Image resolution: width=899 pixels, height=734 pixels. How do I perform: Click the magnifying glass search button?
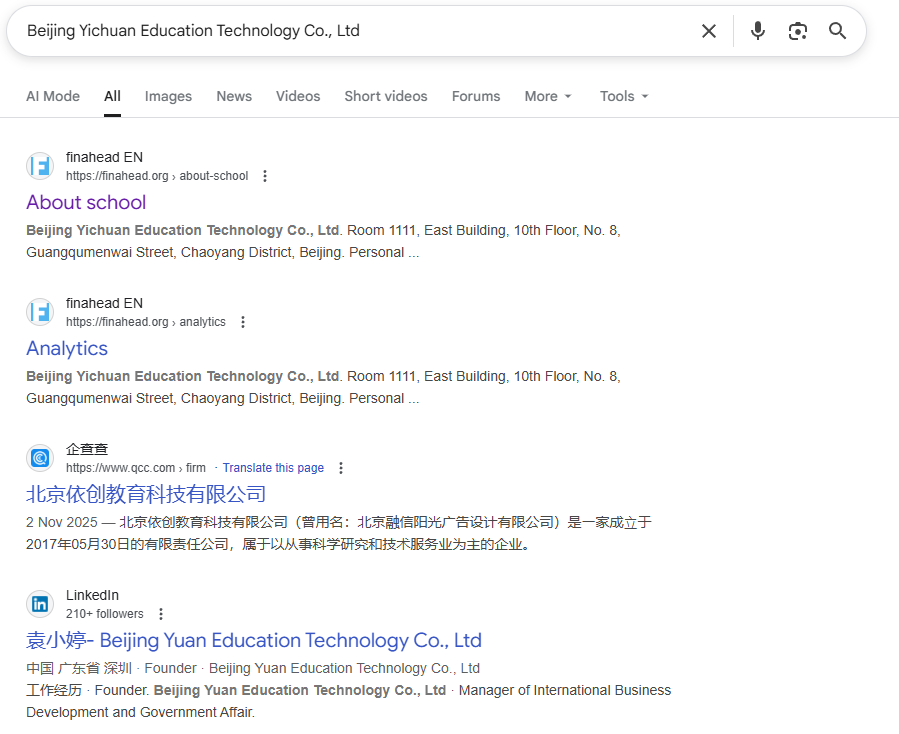pyautogui.click(x=838, y=31)
